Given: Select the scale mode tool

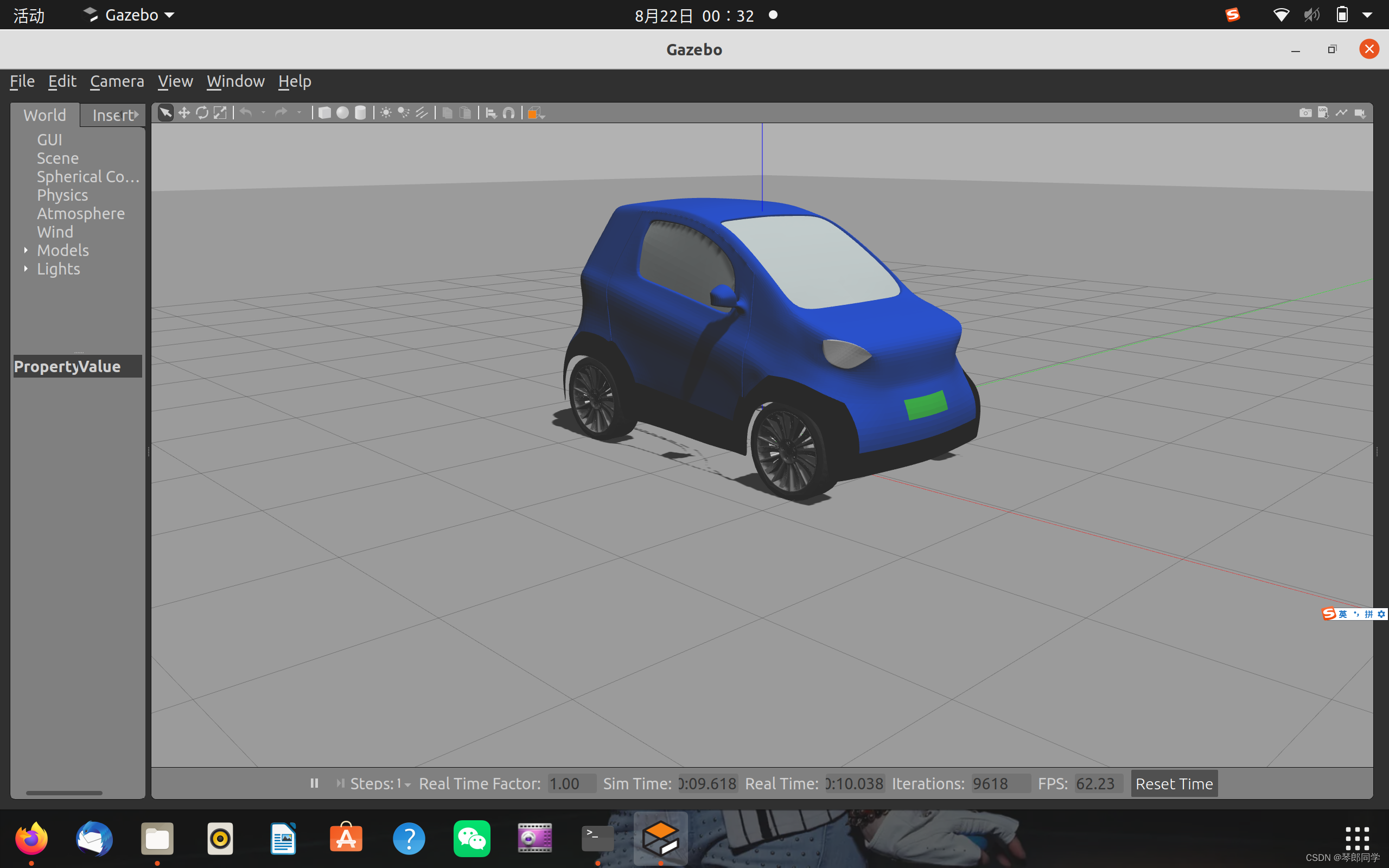Looking at the screenshot, I should tap(220, 113).
